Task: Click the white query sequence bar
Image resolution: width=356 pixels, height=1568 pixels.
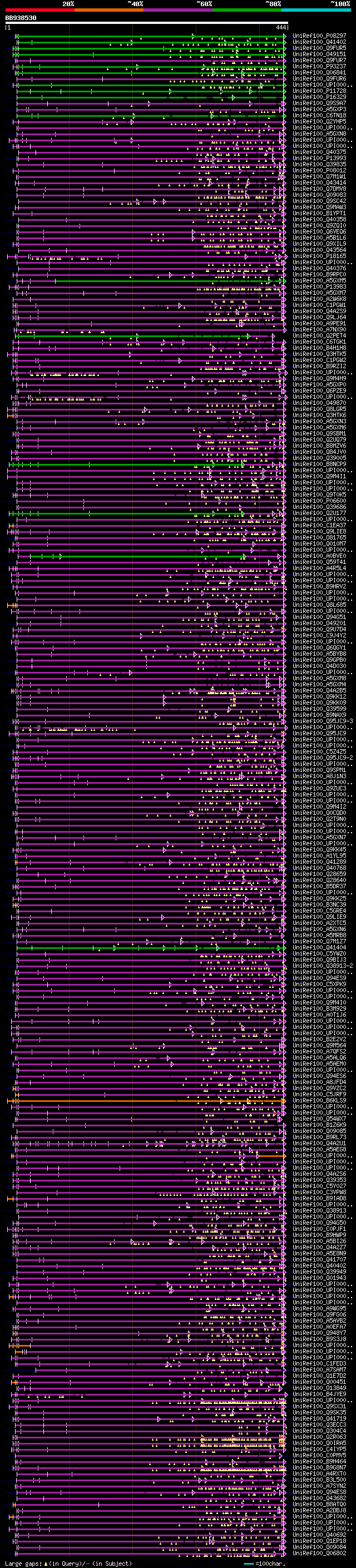Action: [146, 22]
